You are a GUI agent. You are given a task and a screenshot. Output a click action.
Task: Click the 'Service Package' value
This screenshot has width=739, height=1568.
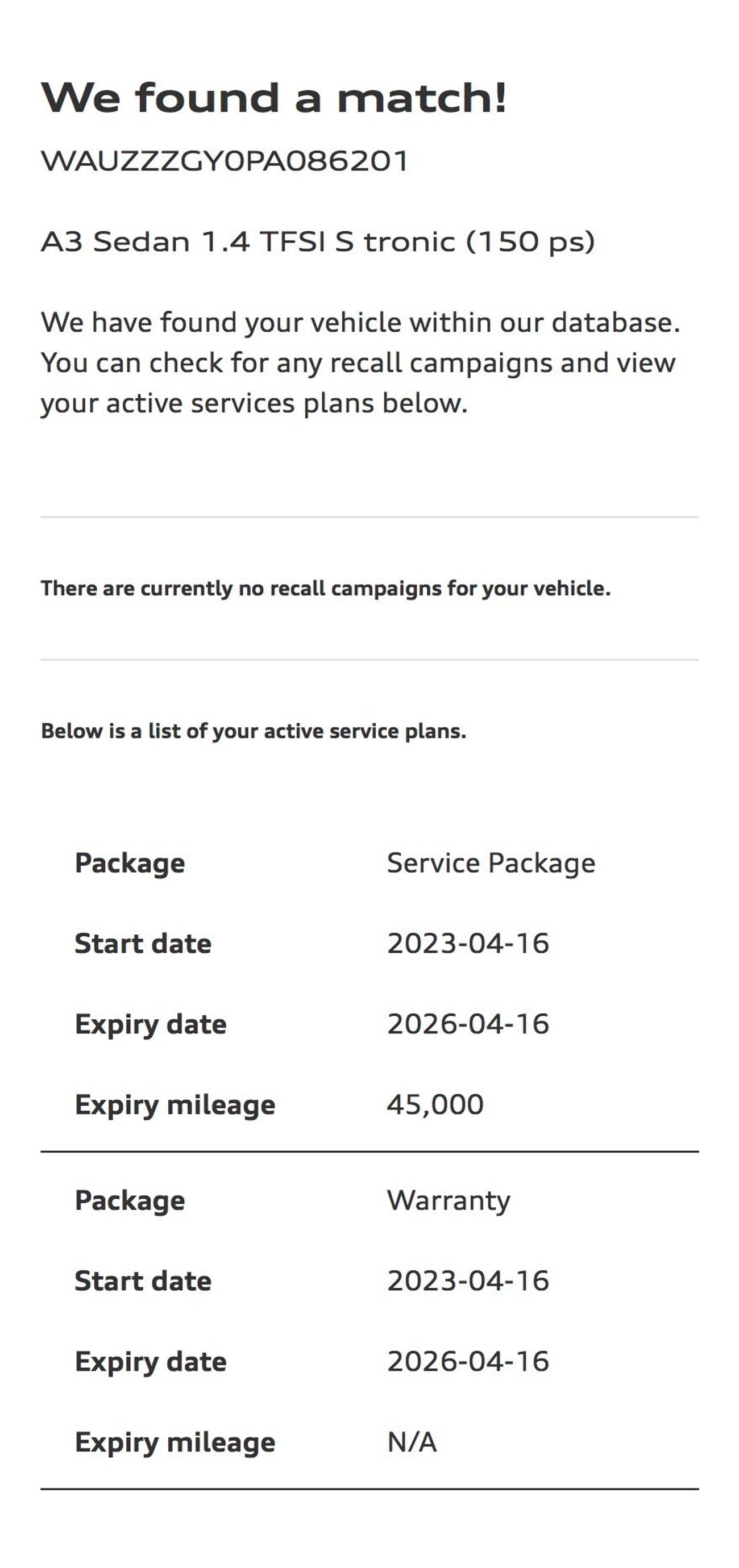[491, 863]
